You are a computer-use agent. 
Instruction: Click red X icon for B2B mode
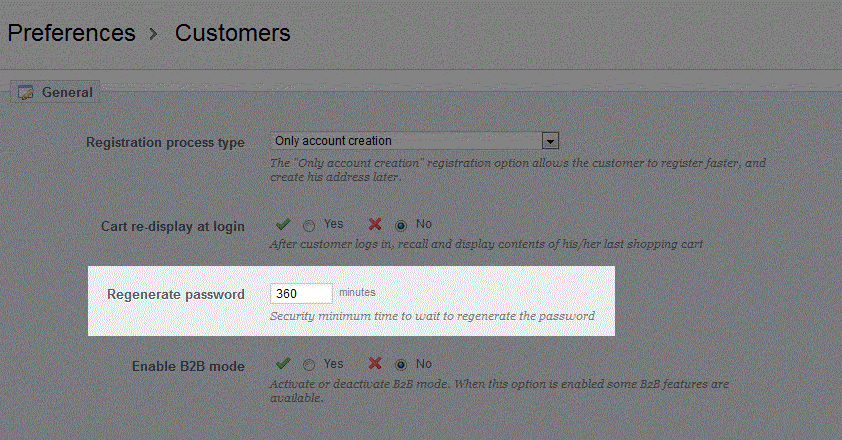[x=375, y=364]
